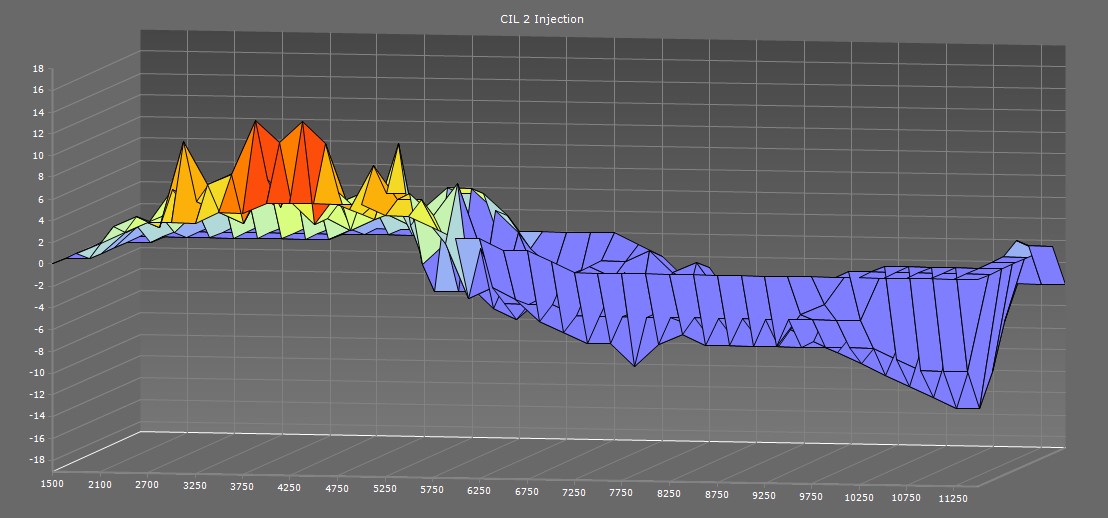The width and height of the screenshot is (1108, 518).
Task: Click the x-axis label 2100
Action: tap(100, 484)
